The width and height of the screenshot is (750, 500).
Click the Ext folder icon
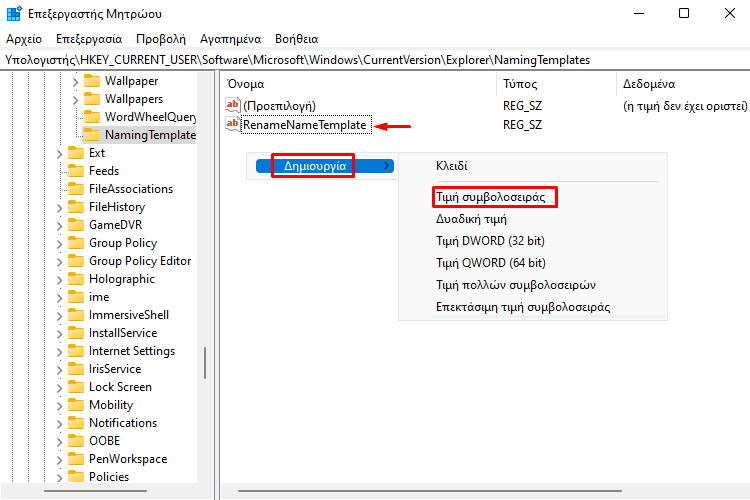(76, 153)
